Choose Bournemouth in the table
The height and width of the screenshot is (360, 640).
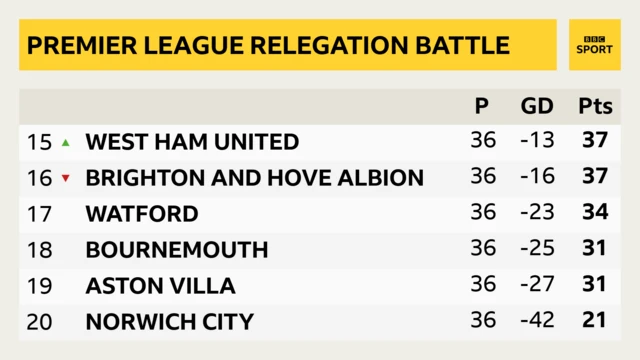pyautogui.click(x=177, y=249)
